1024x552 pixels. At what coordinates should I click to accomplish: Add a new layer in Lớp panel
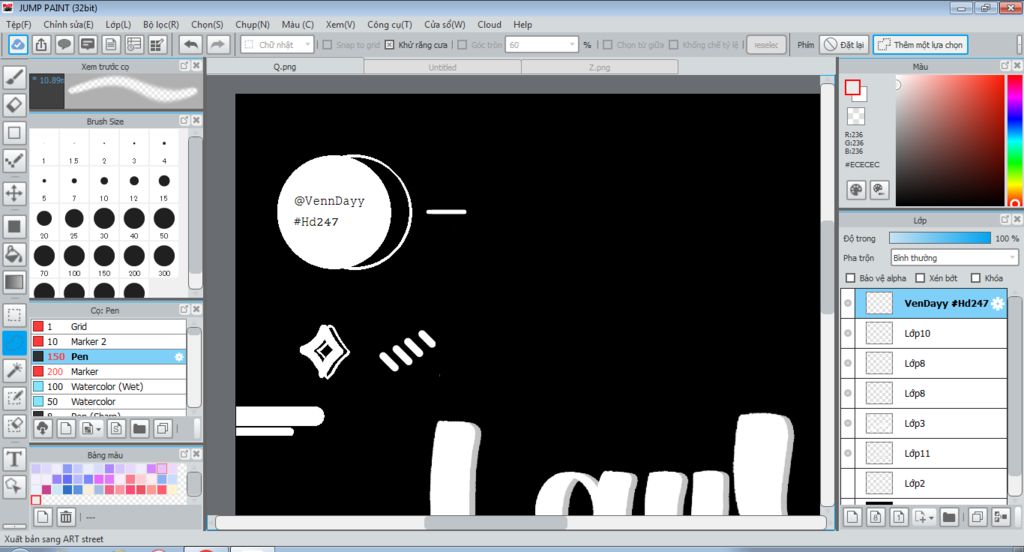click(852, 517)
